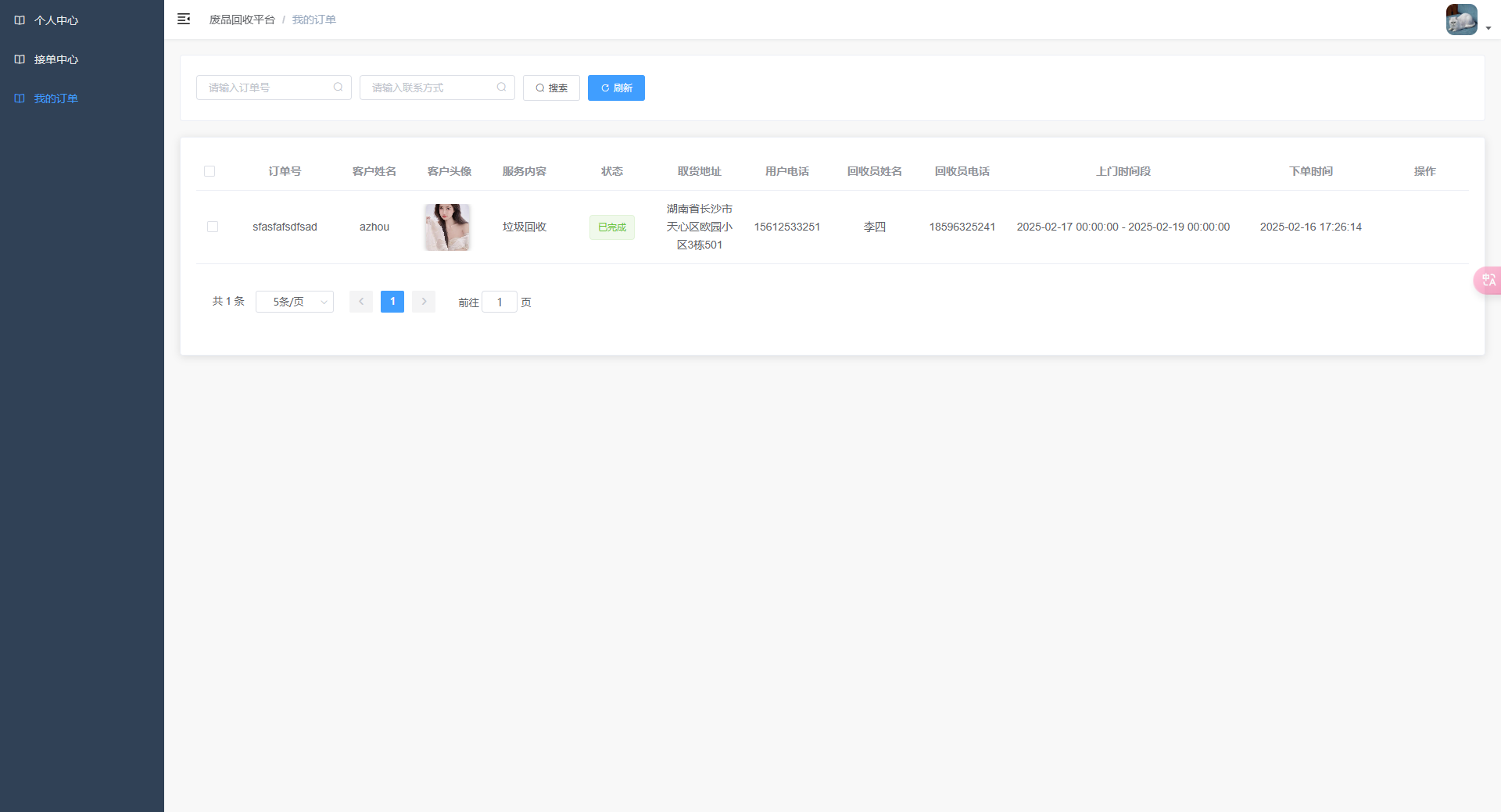Click magnifier icon in contact field
Viewport: 1501px width, 812px height.
(501, 88)
